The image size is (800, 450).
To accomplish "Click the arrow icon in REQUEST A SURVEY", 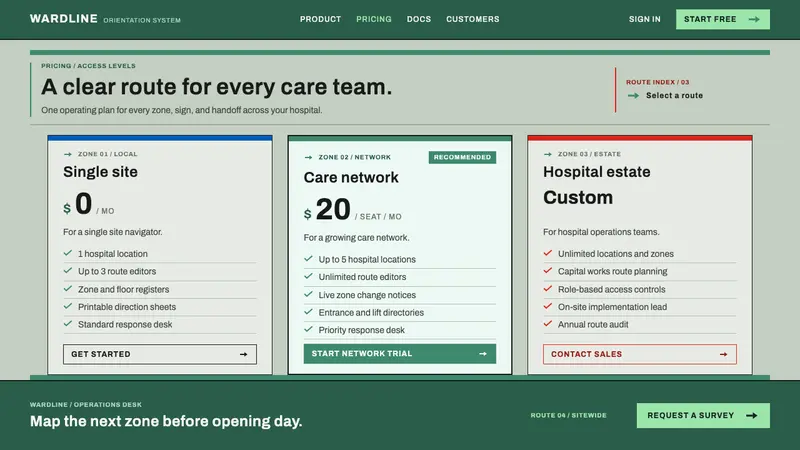I will point(752,415).
